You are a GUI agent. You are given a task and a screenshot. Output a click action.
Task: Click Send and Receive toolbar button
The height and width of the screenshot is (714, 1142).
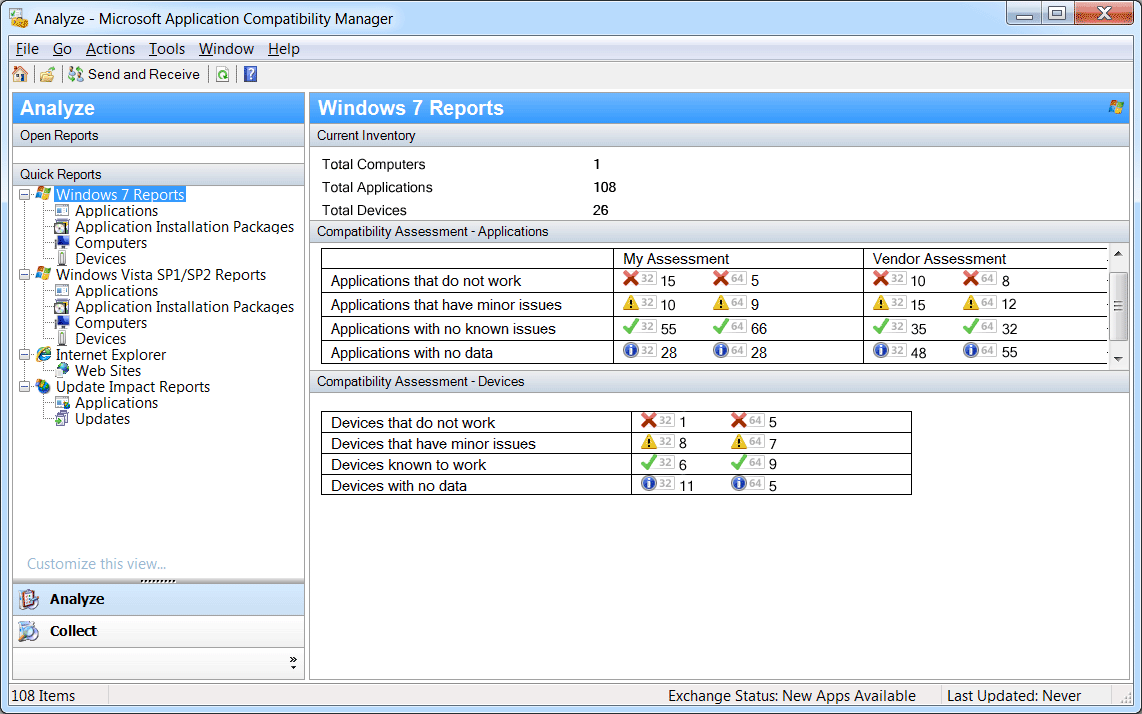pos(134,74)
